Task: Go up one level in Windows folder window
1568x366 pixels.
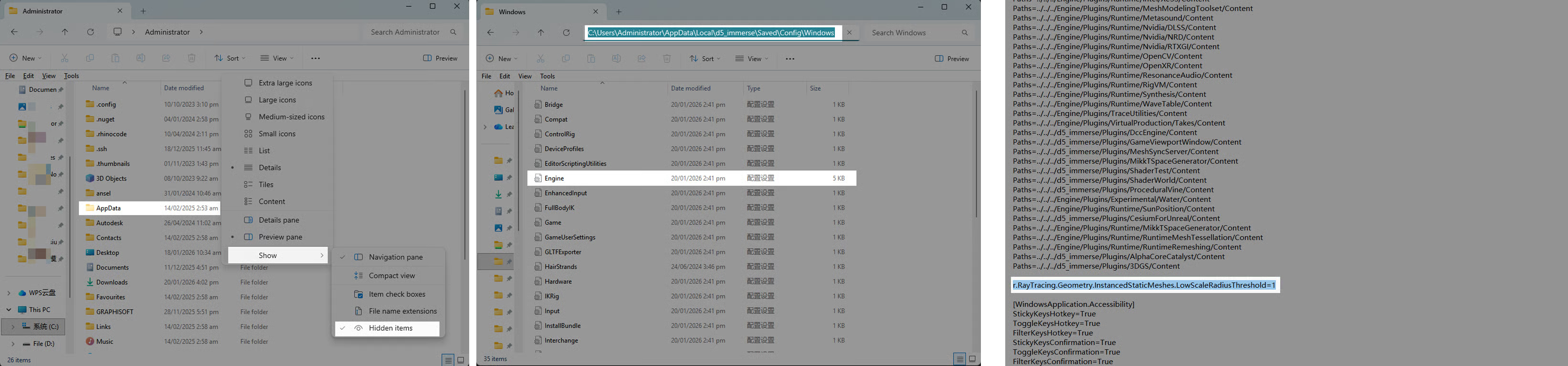Action: point(540,33)
